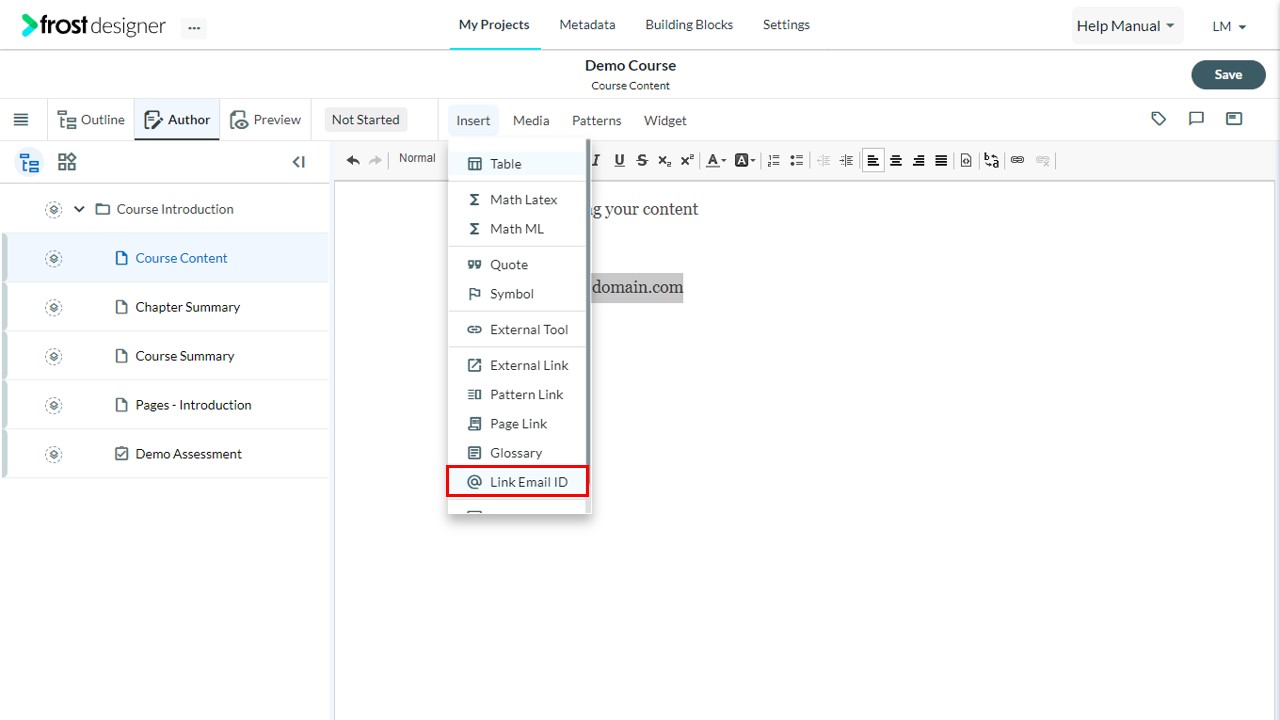Viewport: 1280px width, 720px height.
Task: Justify the text
Action: [941, 160]
